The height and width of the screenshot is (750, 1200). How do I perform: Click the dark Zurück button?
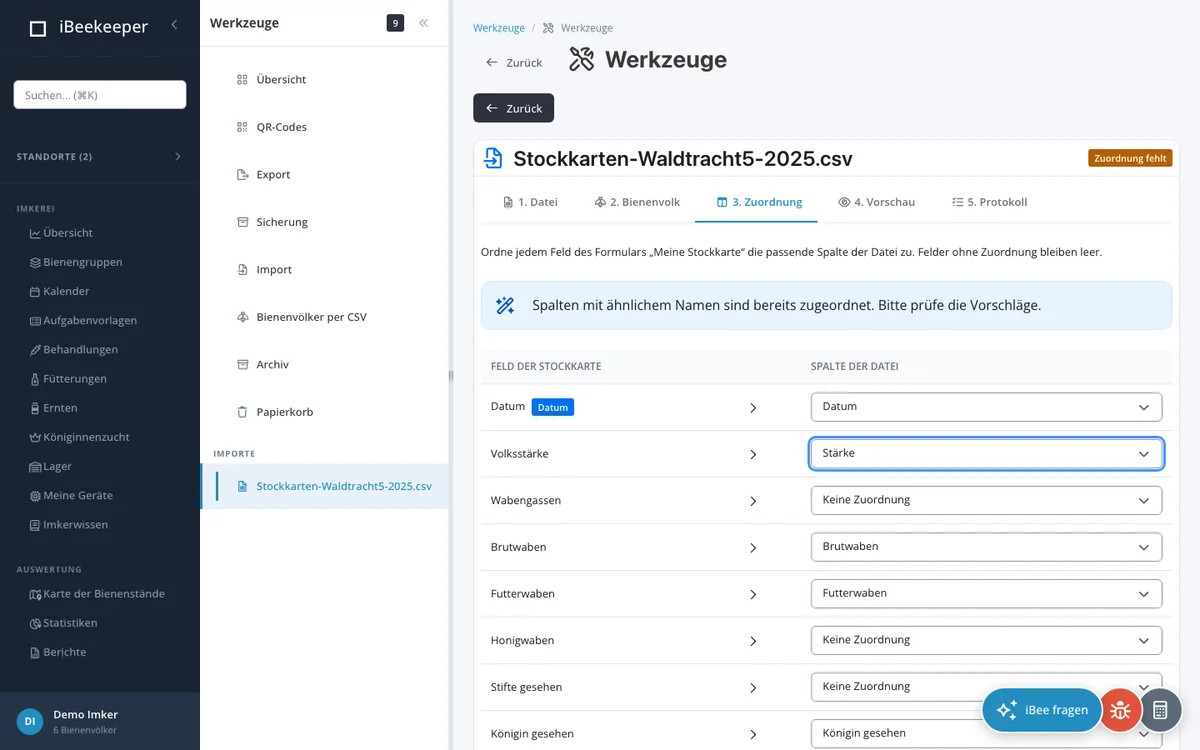point(513,108)
